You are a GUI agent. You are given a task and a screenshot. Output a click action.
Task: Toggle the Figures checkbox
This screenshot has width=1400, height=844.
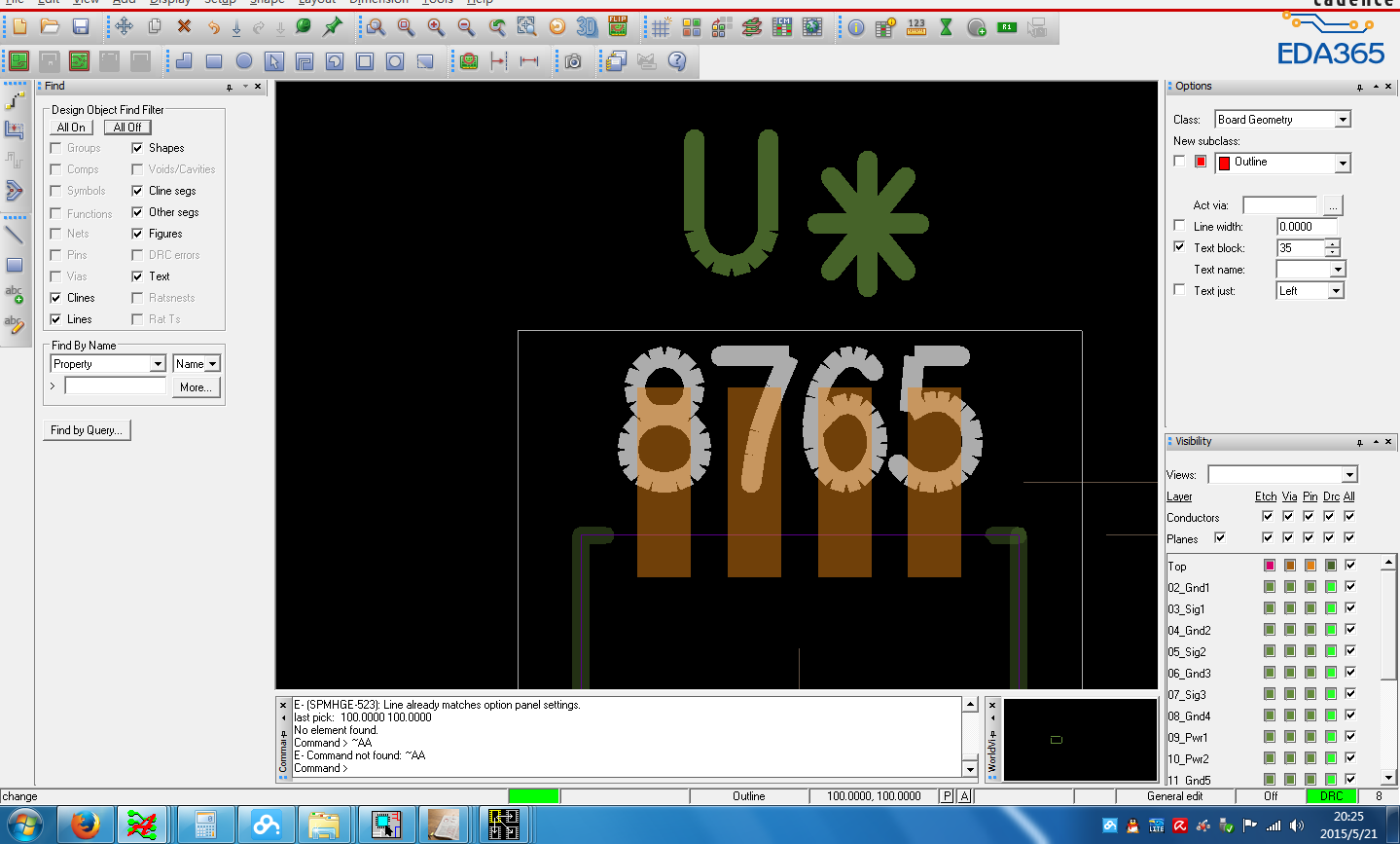pos(137,234)
